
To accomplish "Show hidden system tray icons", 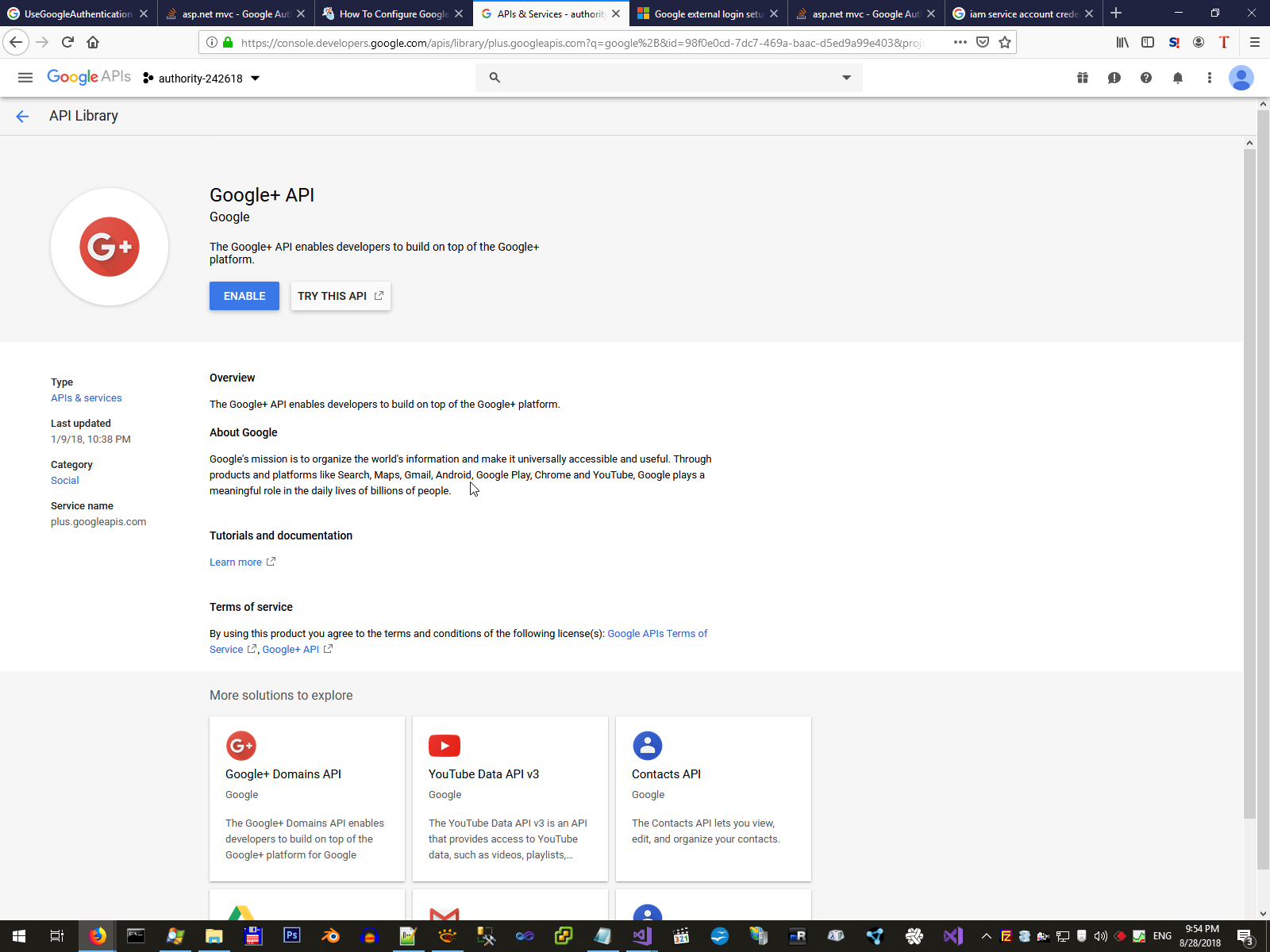I will click(x=987, y=936).
